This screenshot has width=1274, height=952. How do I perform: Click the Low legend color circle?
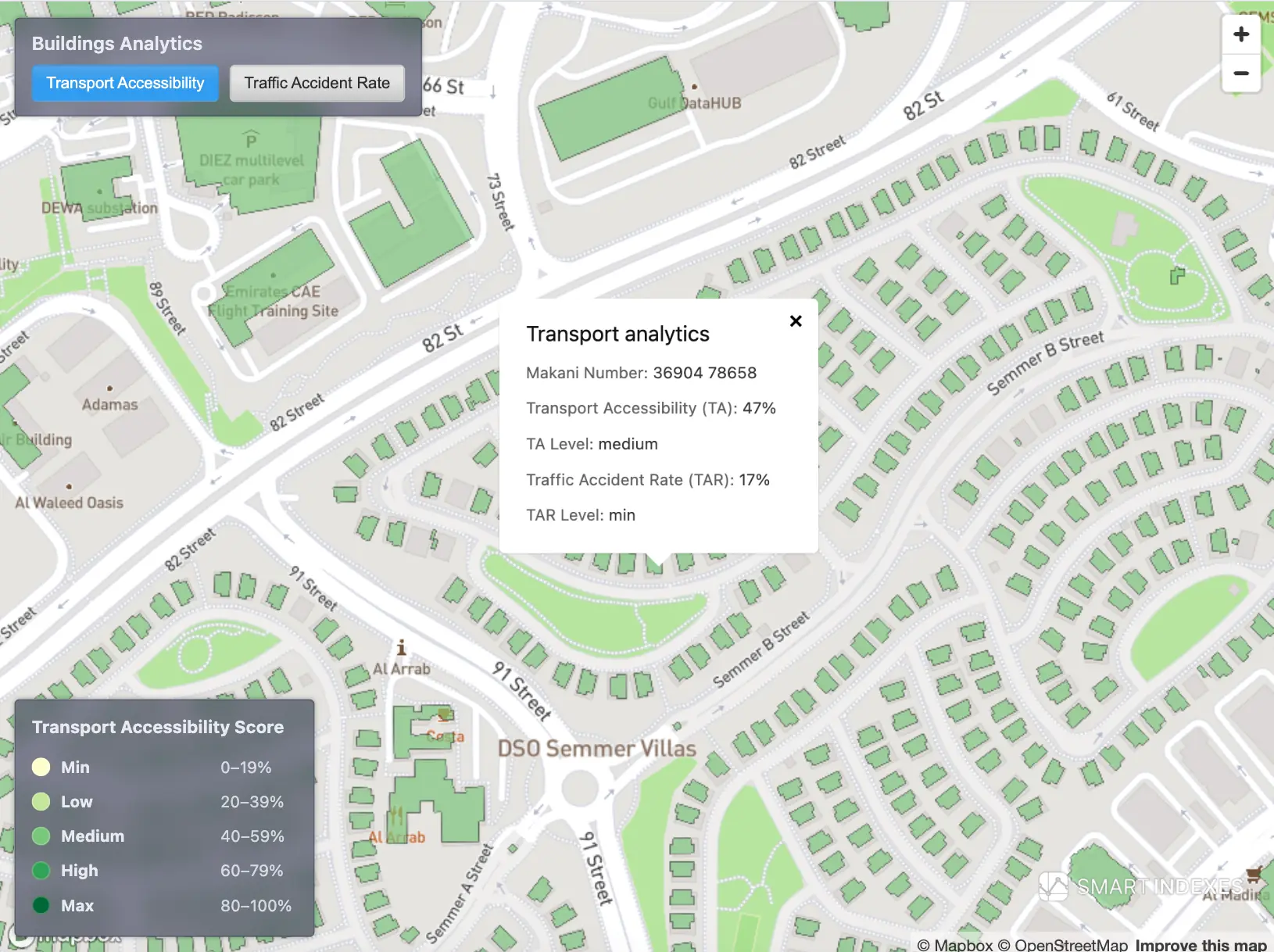click(x=41, y=801)
